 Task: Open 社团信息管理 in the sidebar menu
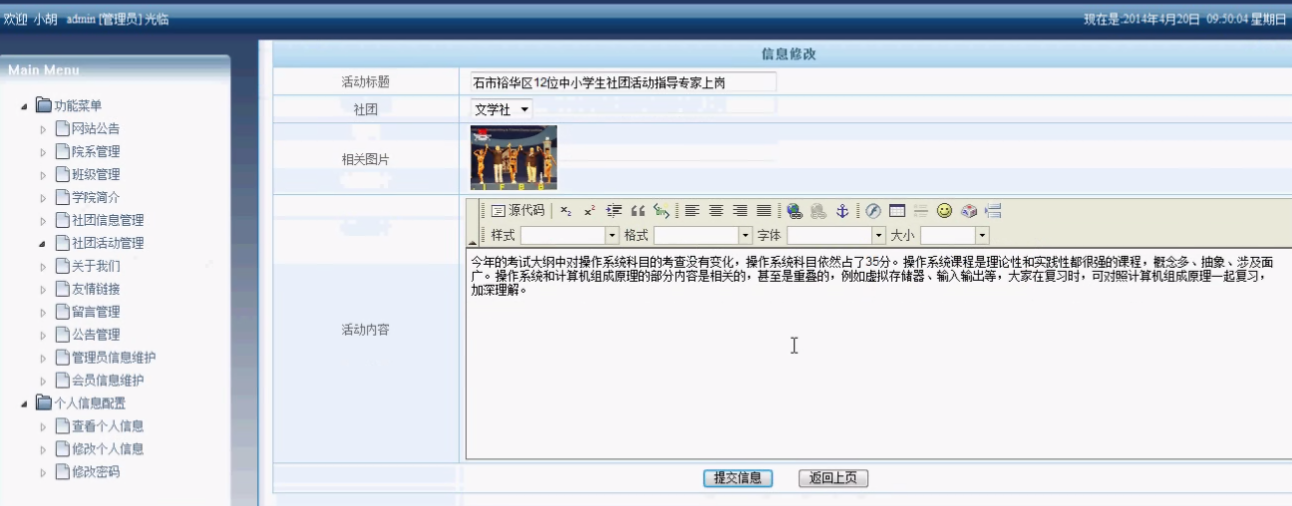coord(108,220)
